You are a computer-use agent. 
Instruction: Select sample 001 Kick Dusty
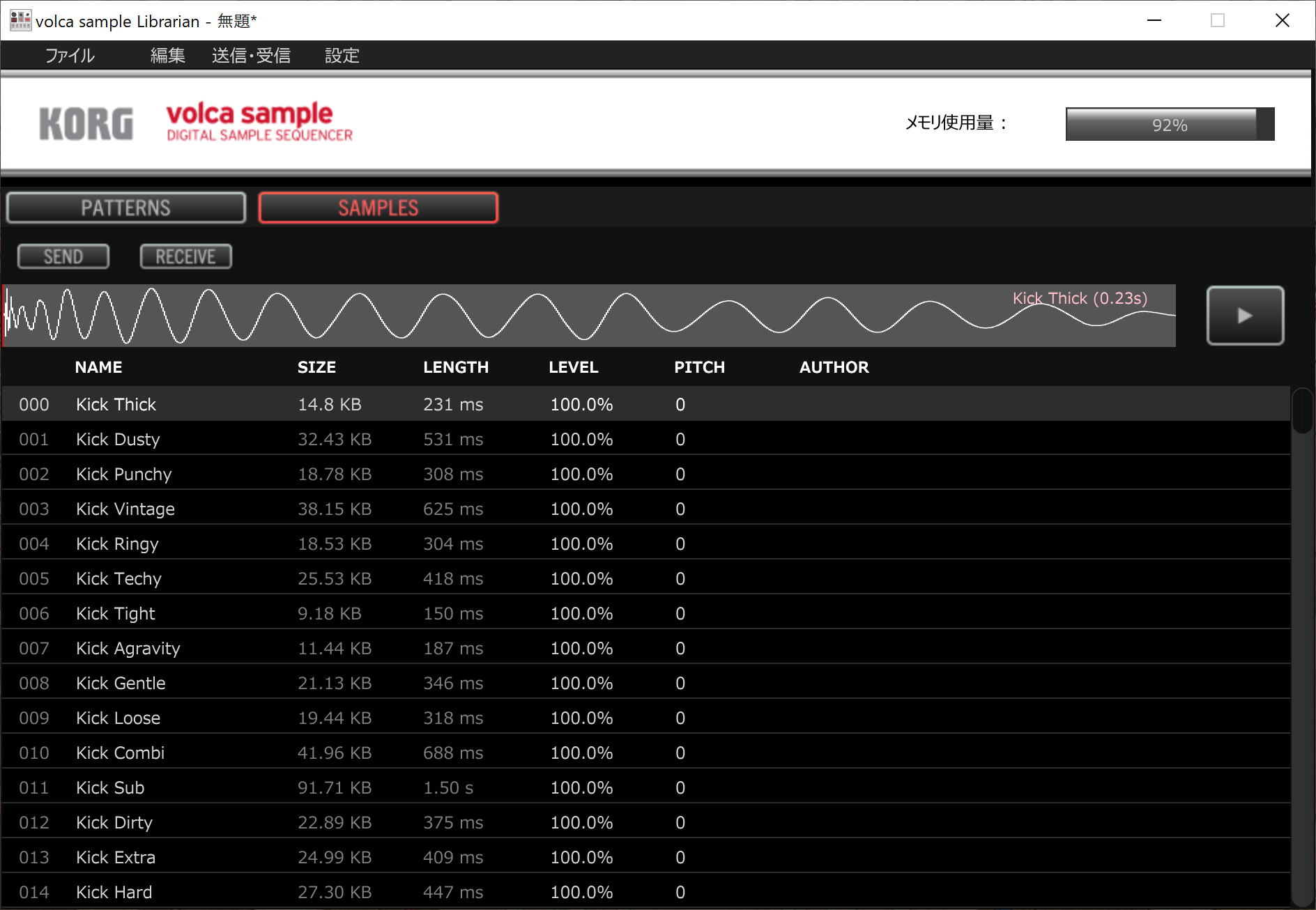646,439
